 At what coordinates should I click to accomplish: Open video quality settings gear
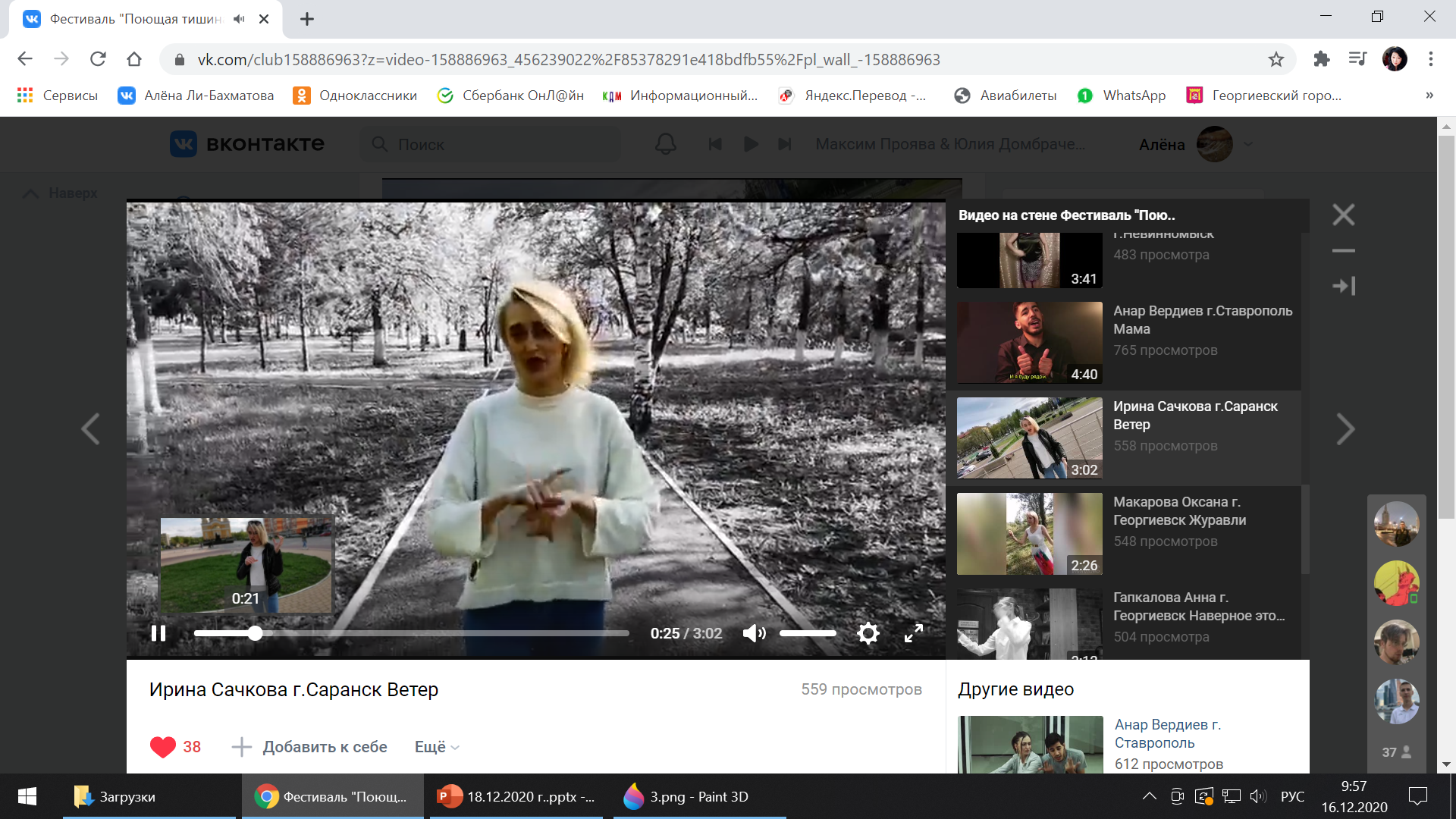868,633
